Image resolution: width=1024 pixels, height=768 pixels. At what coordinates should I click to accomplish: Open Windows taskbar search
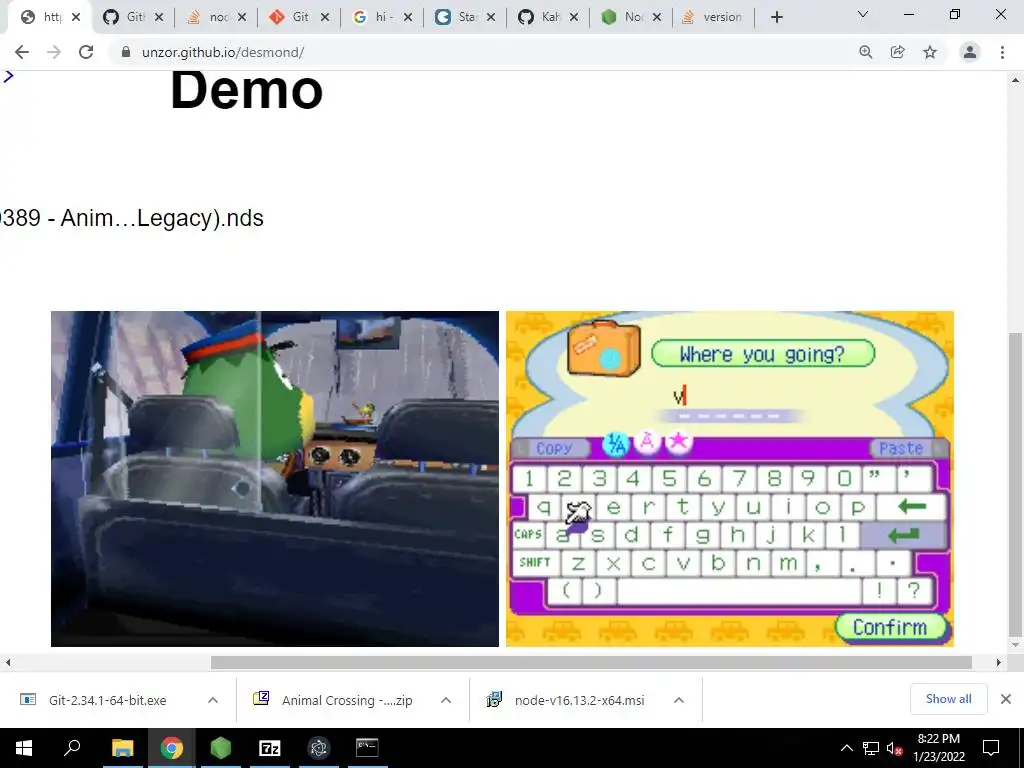coord(72,748)
